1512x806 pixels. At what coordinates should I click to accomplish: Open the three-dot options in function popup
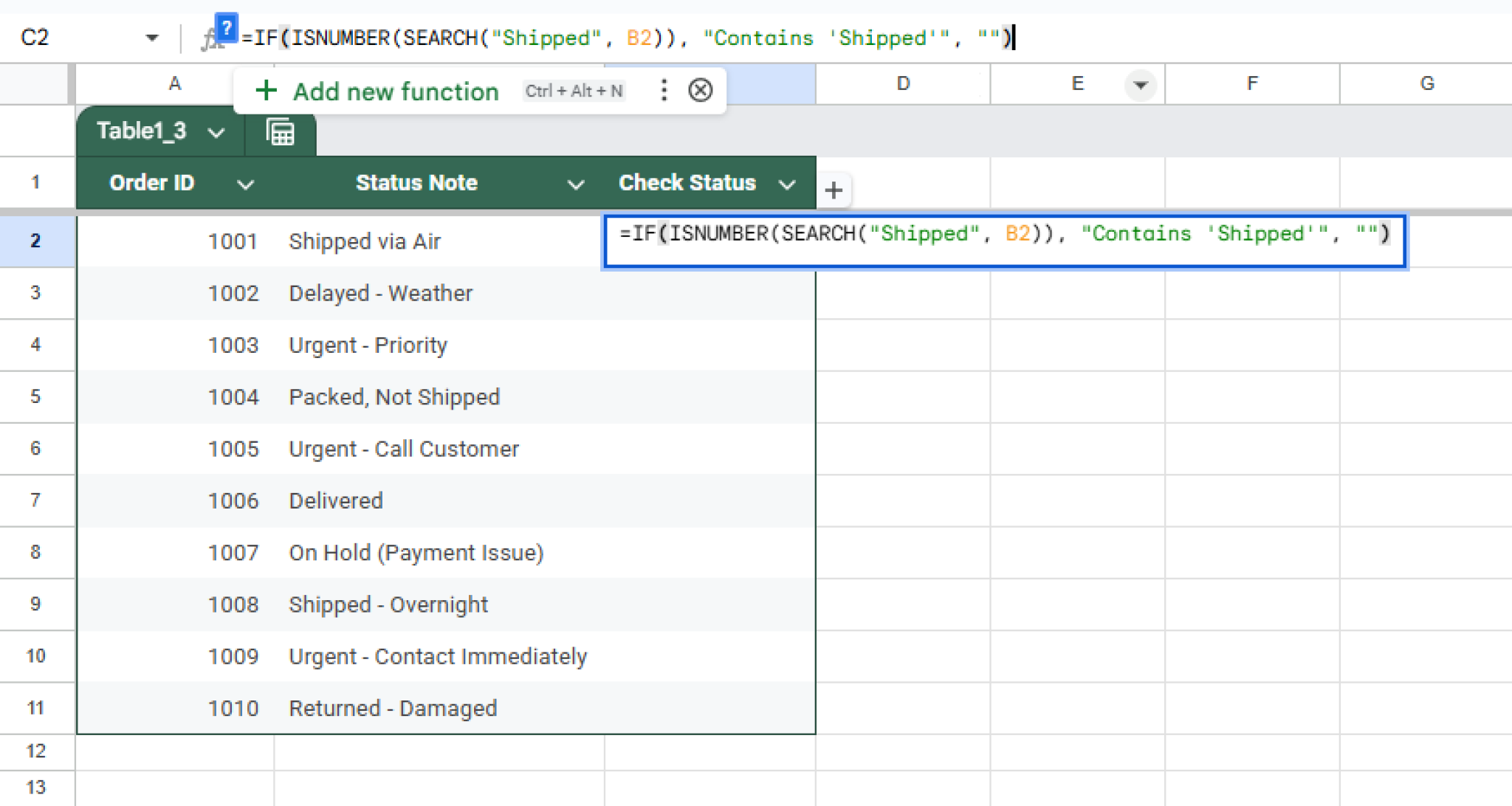click(664, 90)
